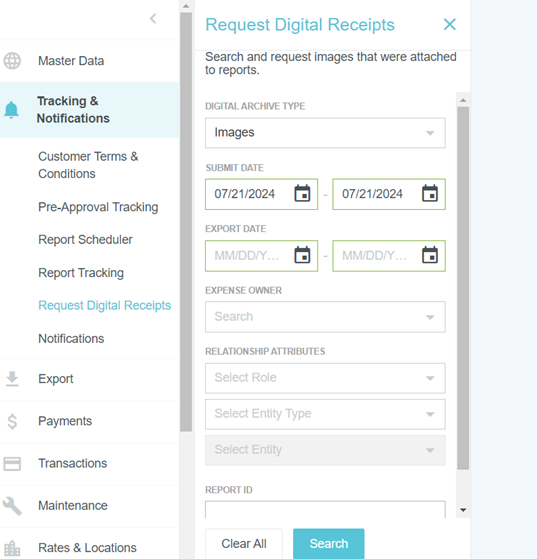Click inside the Report ID input field
This screenshot has height=559, width=537.
(x=325, y=510)
